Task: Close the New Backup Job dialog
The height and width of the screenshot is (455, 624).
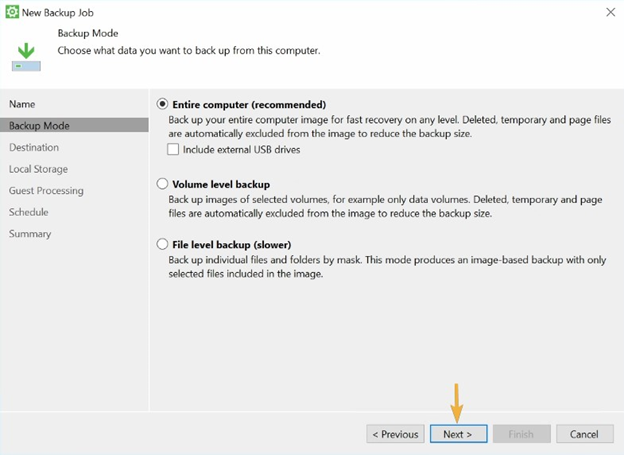Action: [x=610, y=12]
